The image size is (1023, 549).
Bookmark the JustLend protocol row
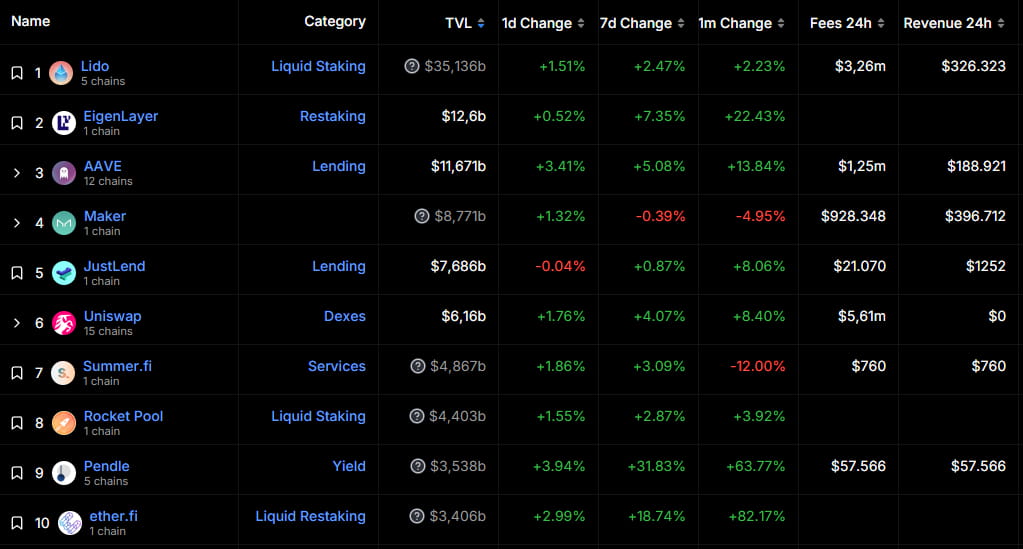(17, 273)
